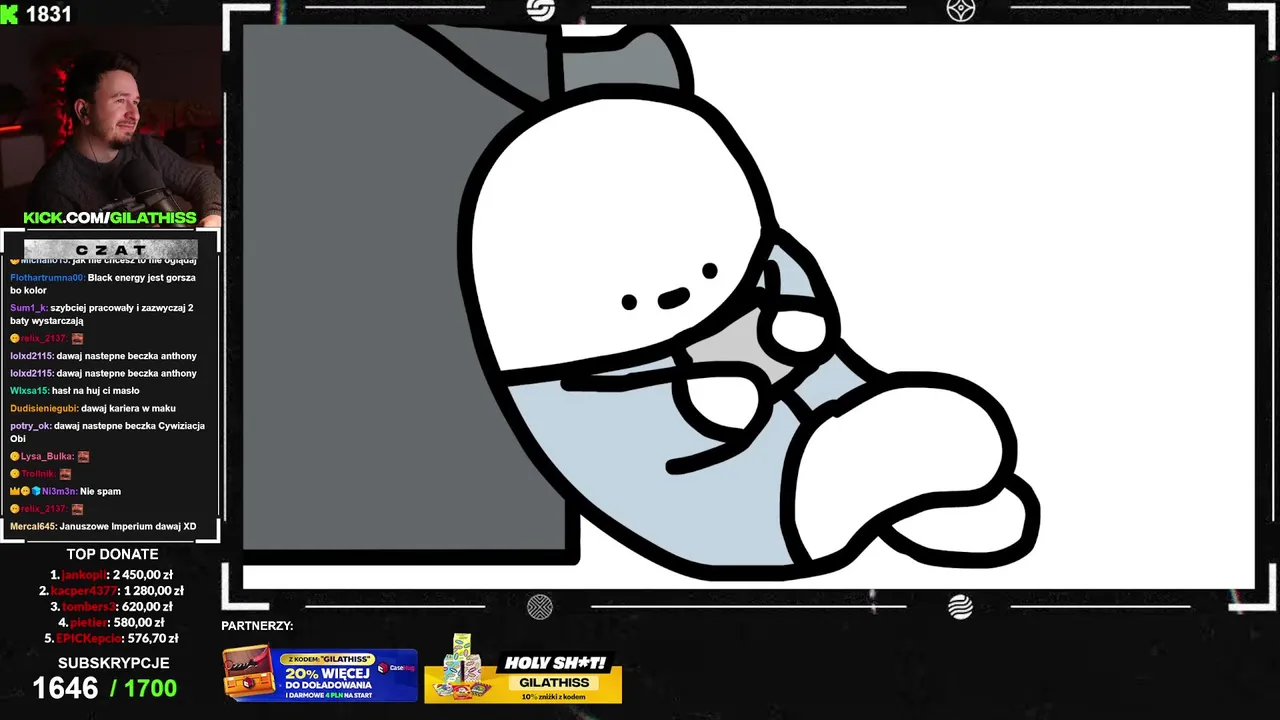Click the green Kick logo icon
Screen dimensions: 1280x720
pyautogui.click(x=10, y=14)
